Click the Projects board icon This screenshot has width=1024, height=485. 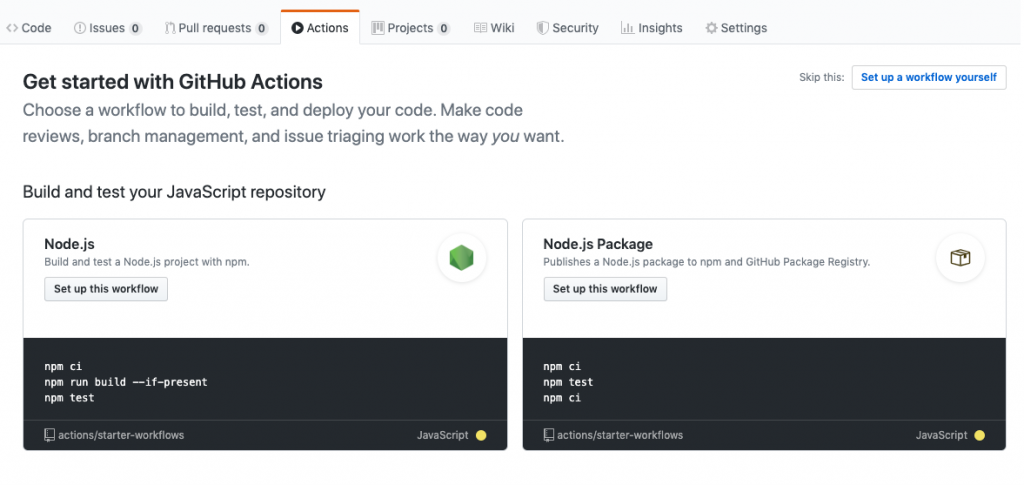[377, 28]
